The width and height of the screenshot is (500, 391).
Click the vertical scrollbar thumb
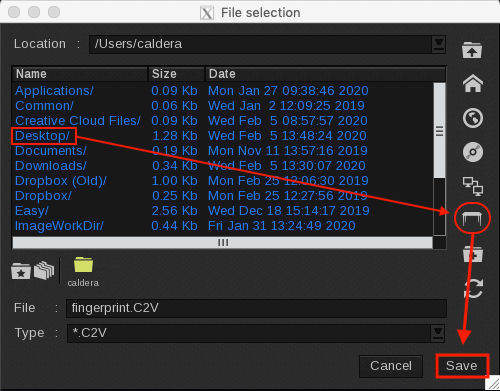click(440, 130)
